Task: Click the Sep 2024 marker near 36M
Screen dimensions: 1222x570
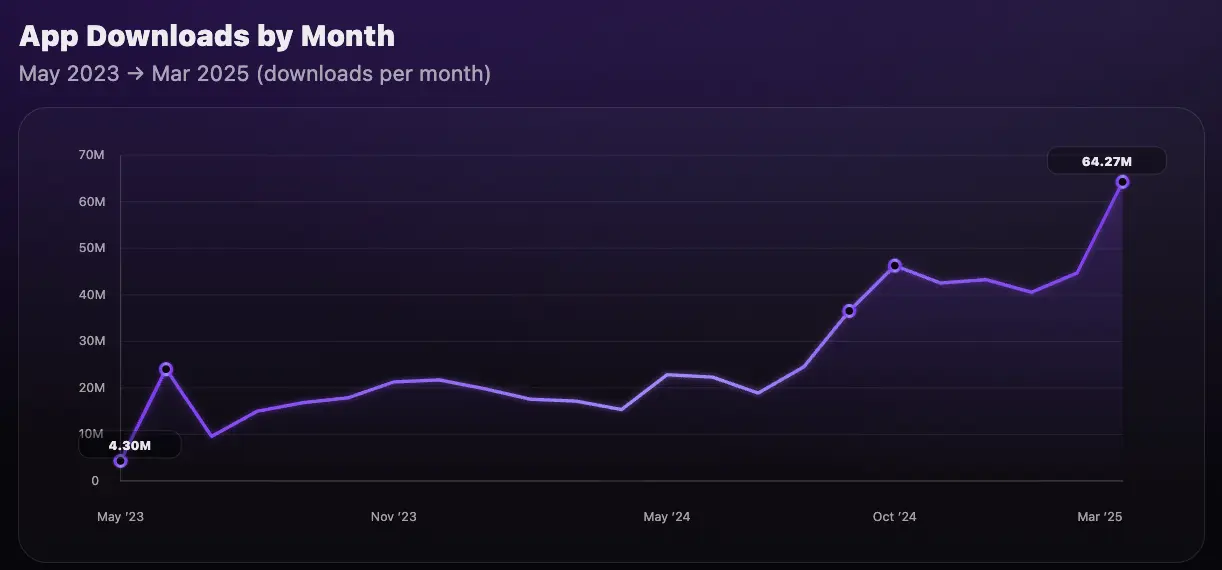Action: (x=849, y=311)
